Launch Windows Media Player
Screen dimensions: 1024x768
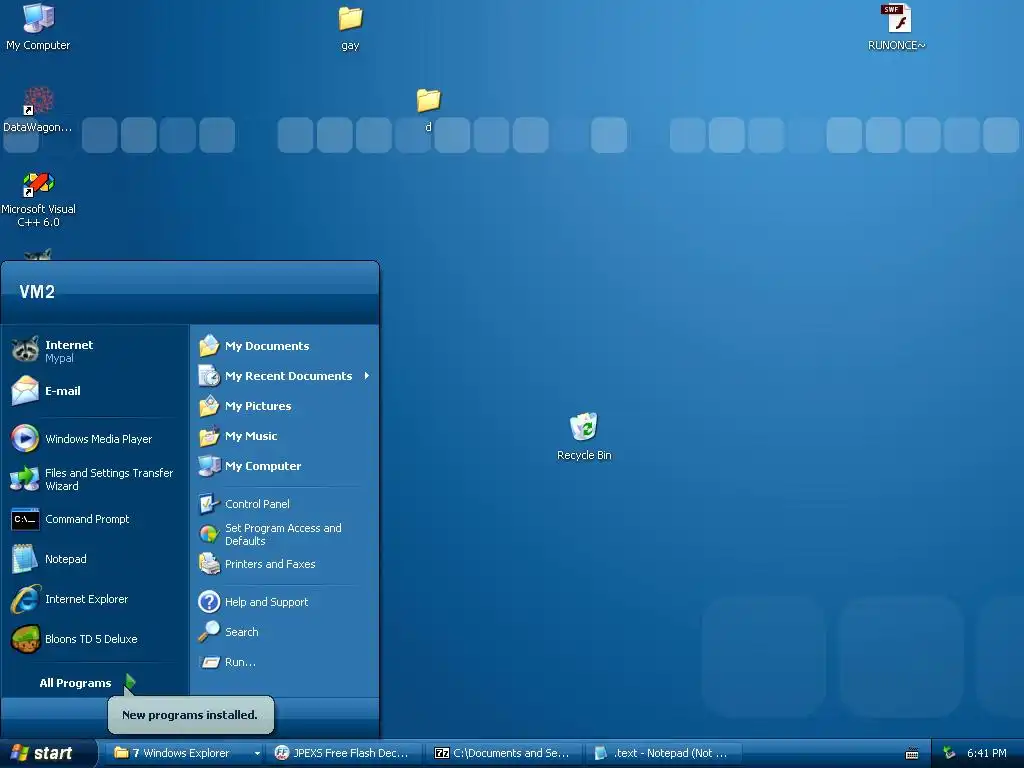click(95, 438)
